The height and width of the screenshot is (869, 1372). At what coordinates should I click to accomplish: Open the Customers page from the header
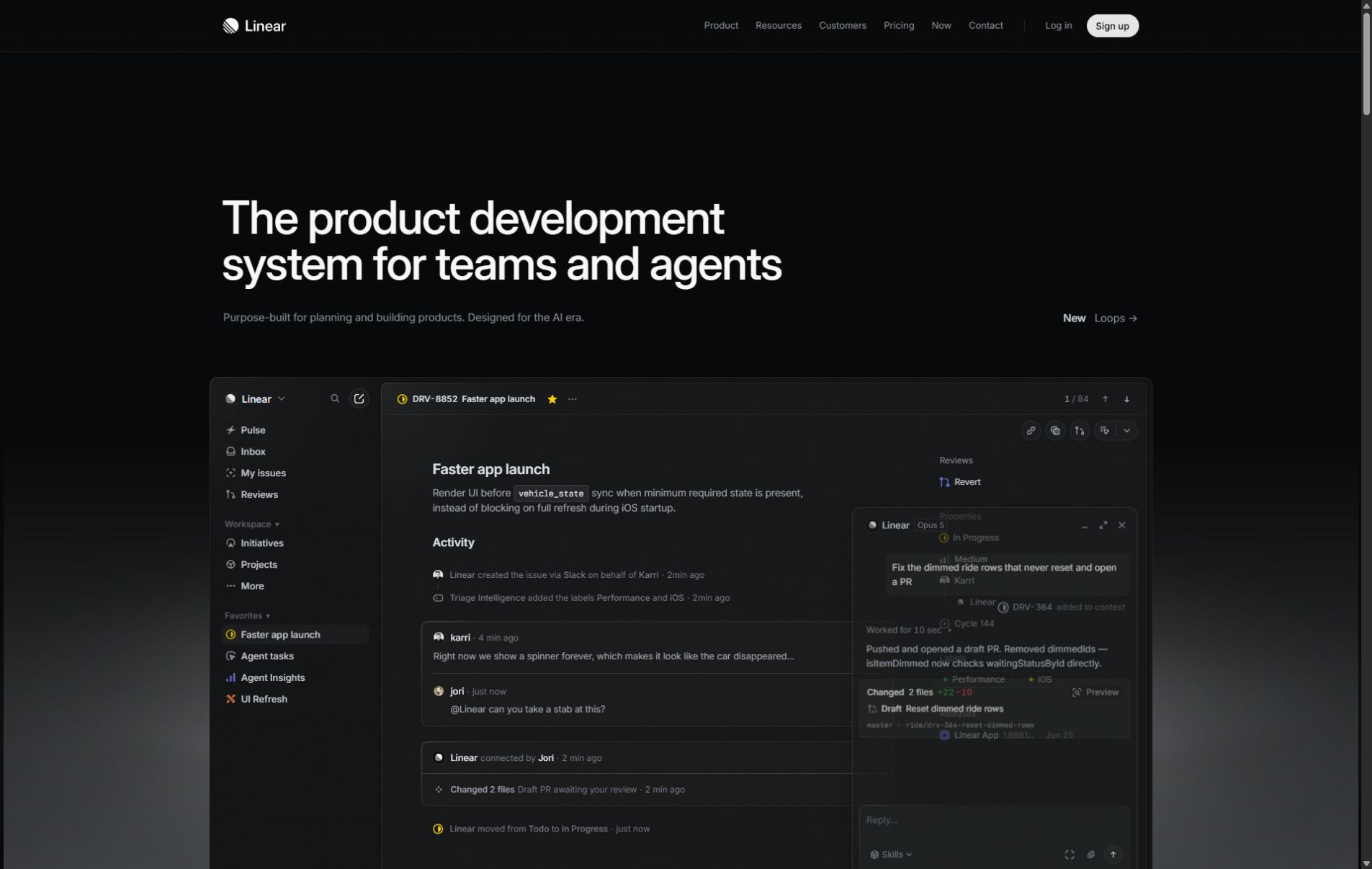click(x=843, y=26)
